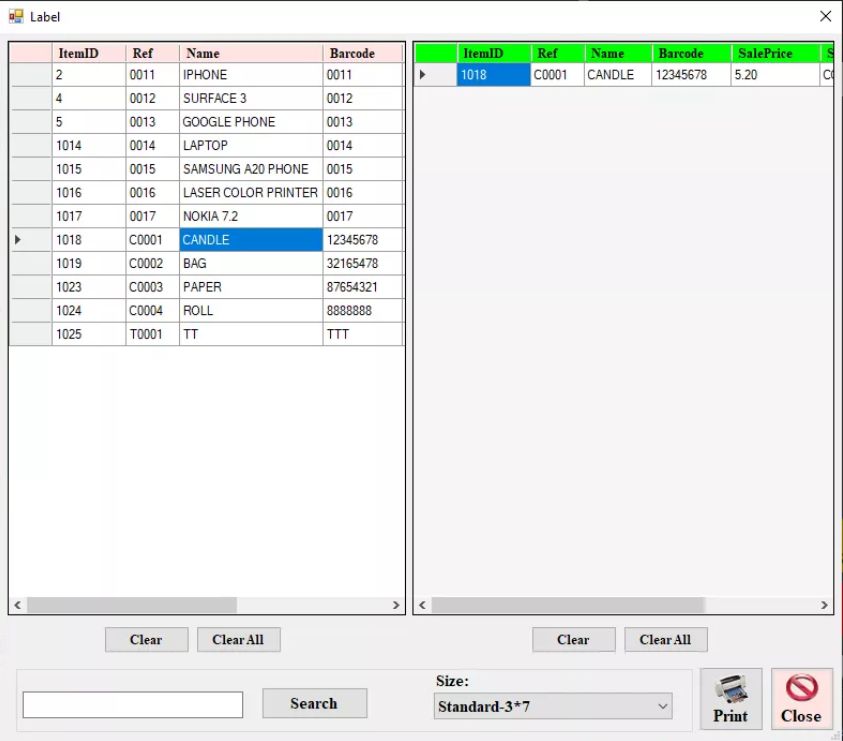Click the SalePrice column header in right grid
Viewport: 843px width, 741px height.
[765, 53]
